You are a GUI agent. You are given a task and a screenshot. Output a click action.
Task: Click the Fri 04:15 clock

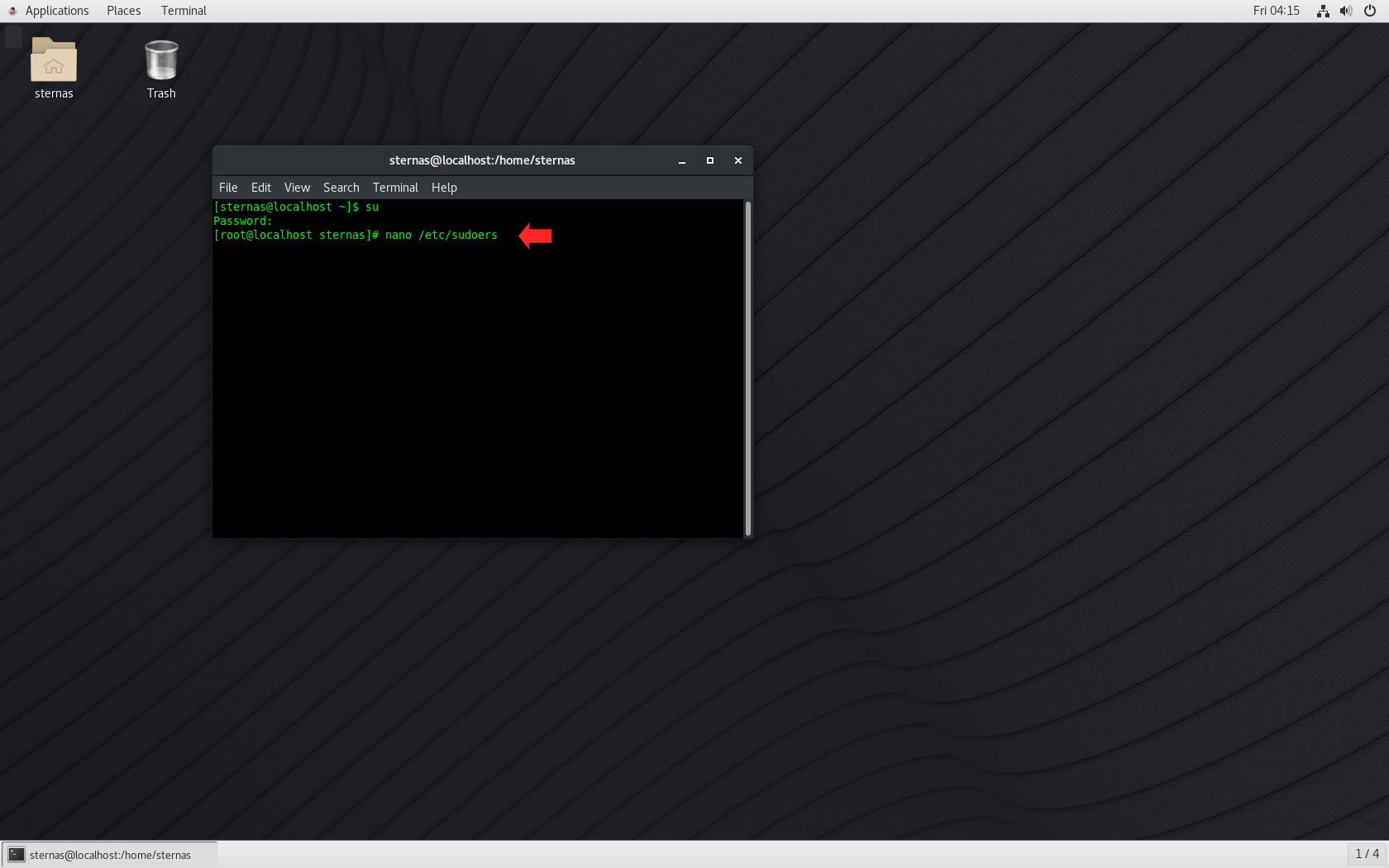[1276, 11]
